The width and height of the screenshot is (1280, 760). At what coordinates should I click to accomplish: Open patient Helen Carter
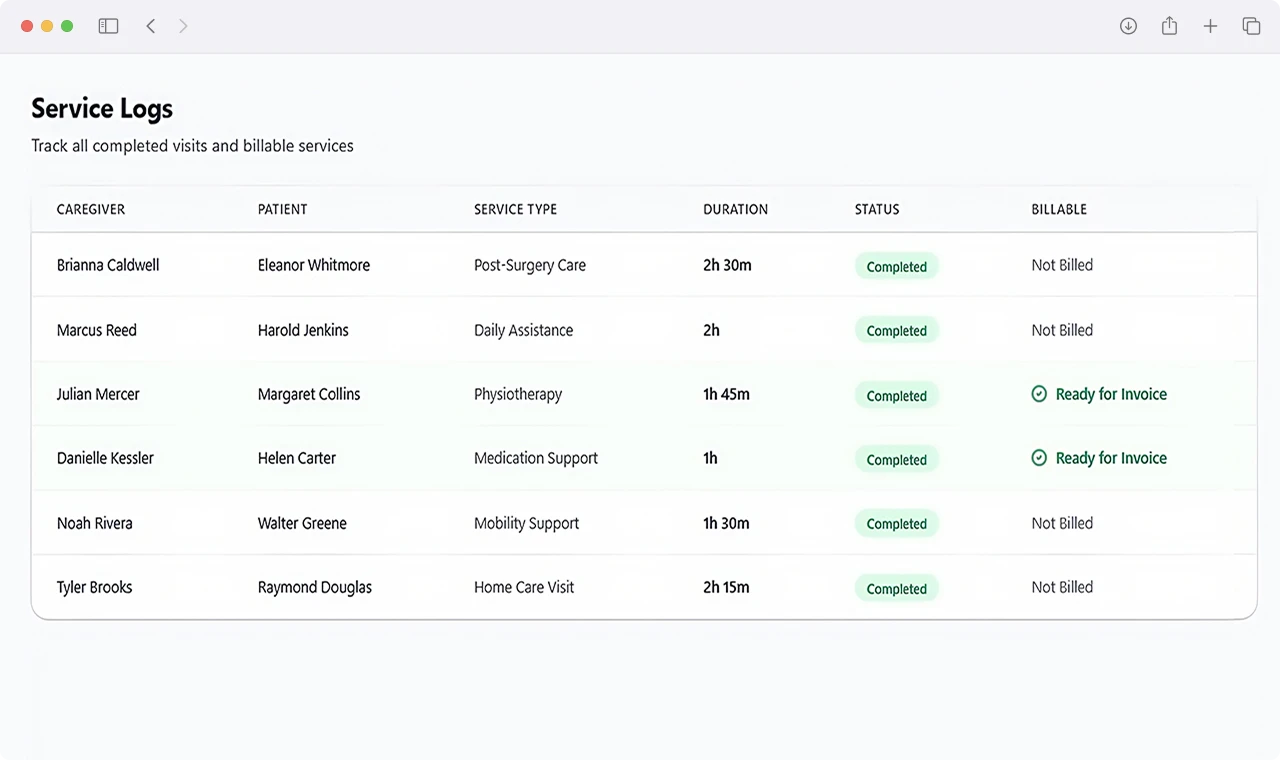coord(297,458)
